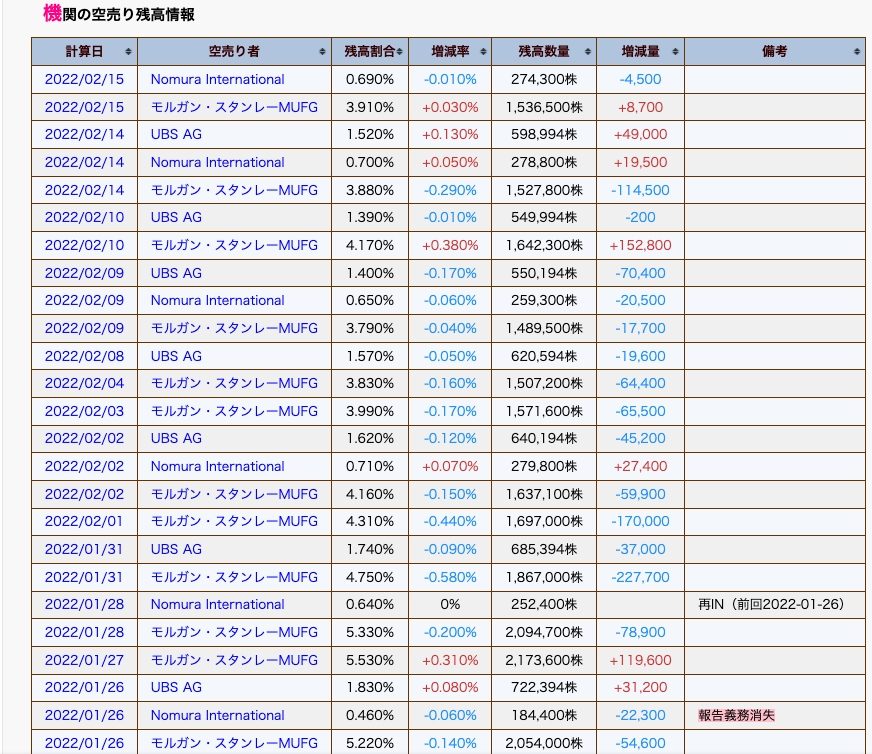
Task: Sort by 残高数量 column sort arrows
Action: click(x=588, y=52)
